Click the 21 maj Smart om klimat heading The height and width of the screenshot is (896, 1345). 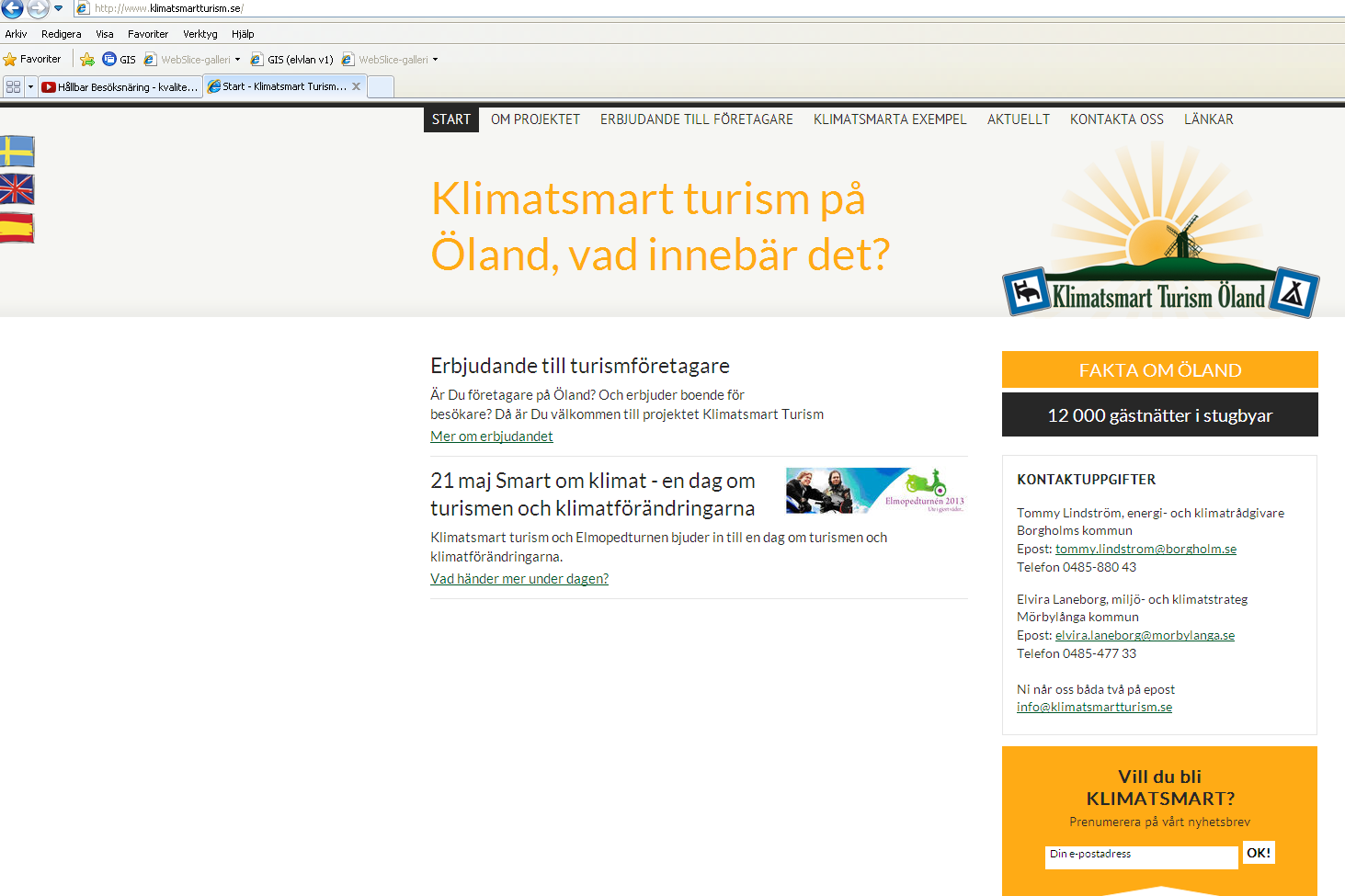593,494
